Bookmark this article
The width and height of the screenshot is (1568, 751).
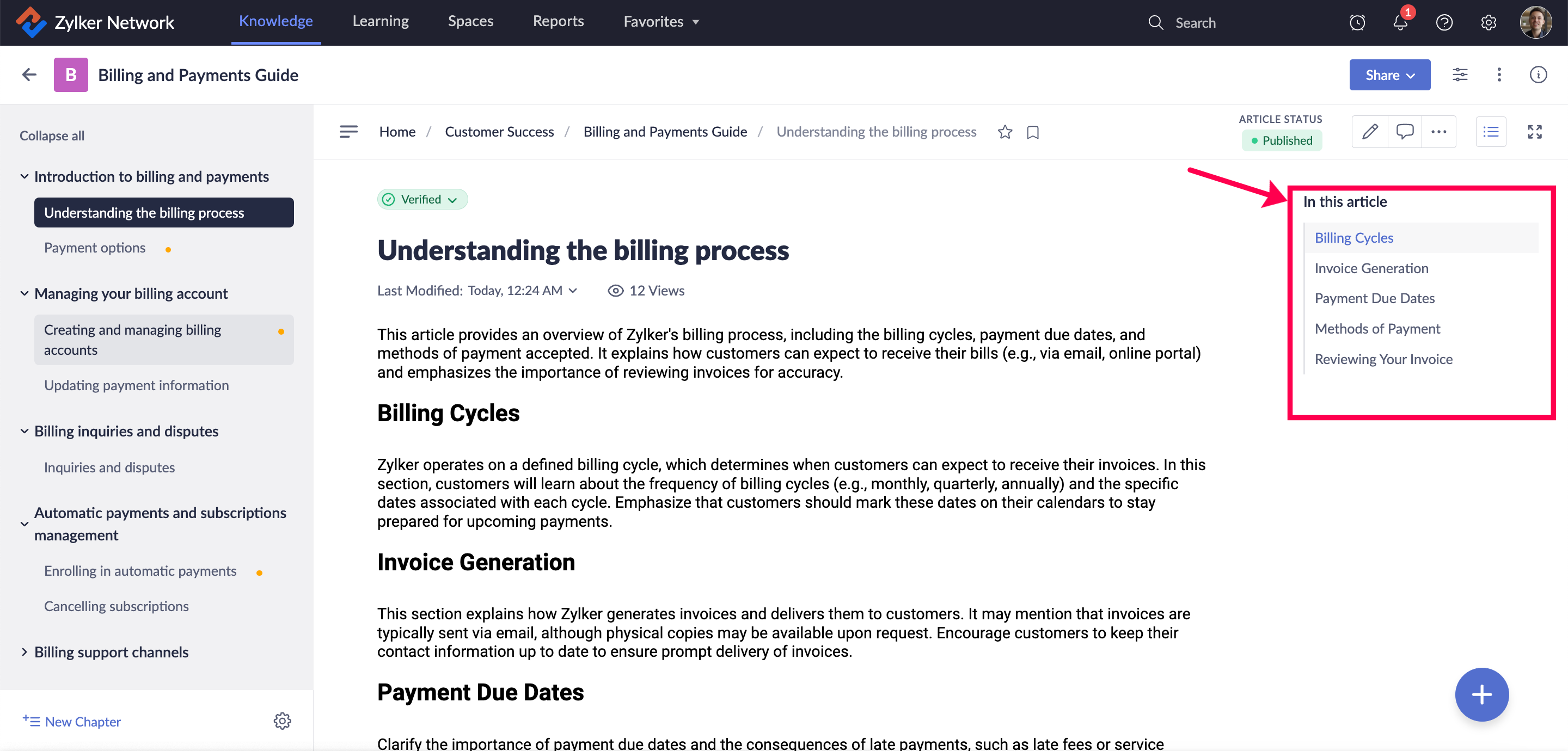click(x=1032, y=132)
